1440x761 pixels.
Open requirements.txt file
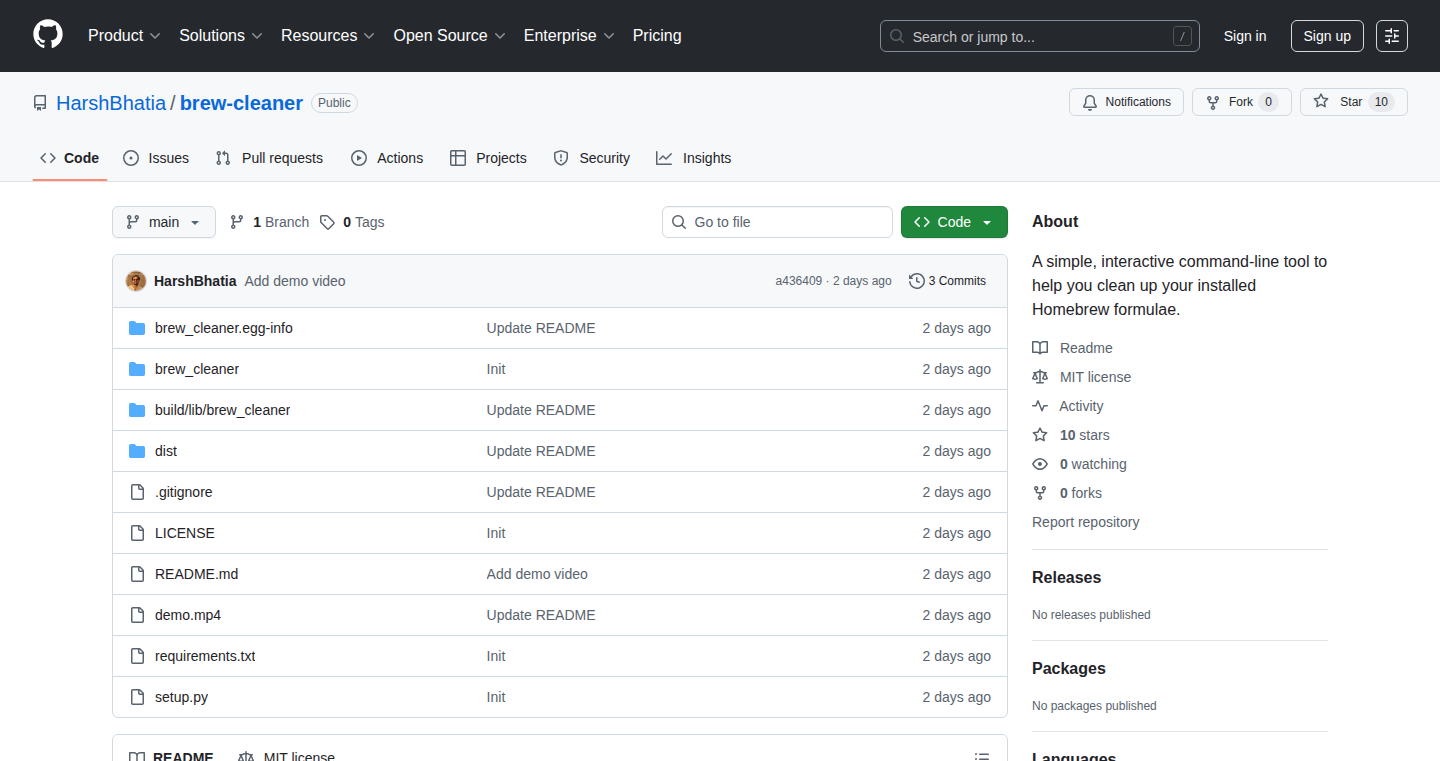coord(205,656)
